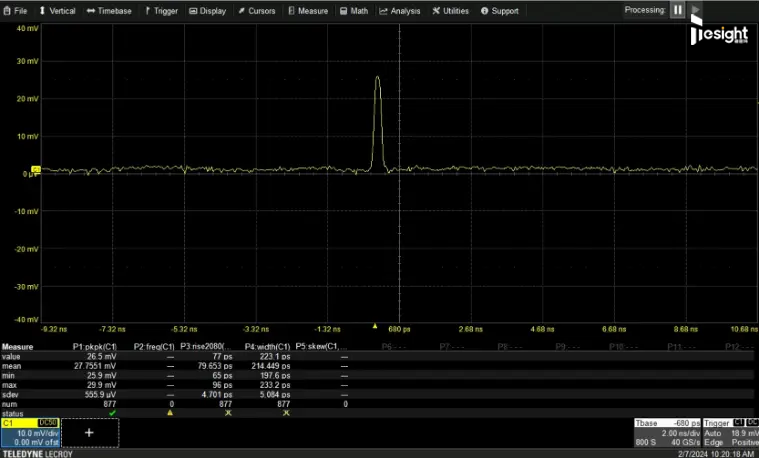
Task: Click the P1 value 26.5 mV
Action: click(x=101, y=356)
